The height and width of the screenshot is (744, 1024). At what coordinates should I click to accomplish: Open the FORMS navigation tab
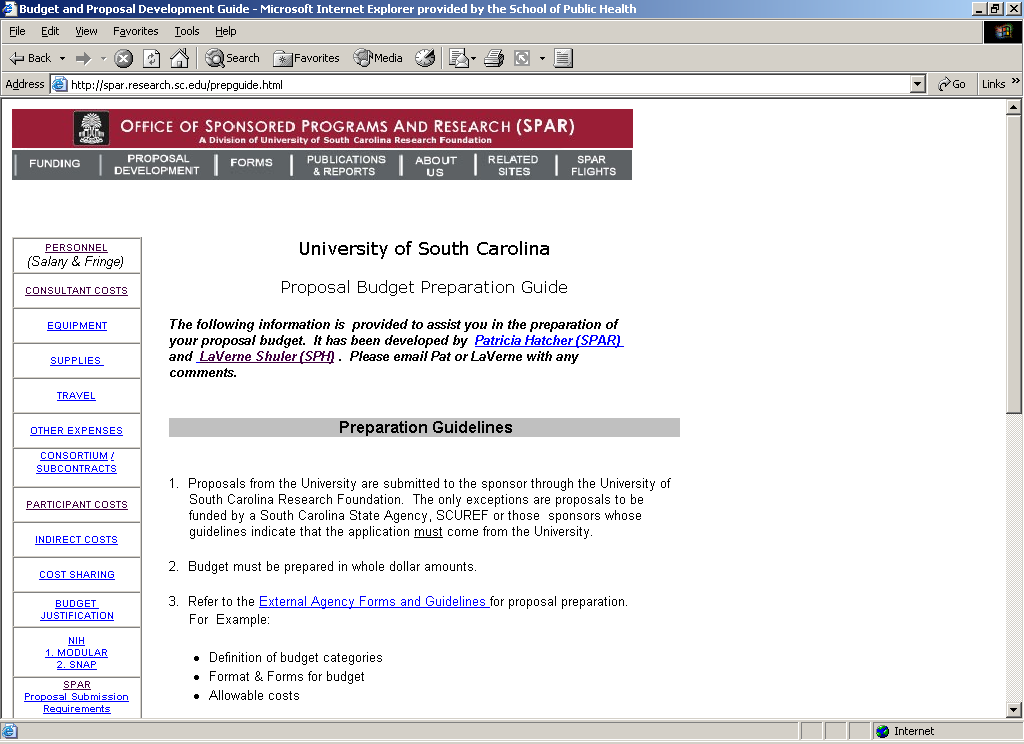[251, 164]
